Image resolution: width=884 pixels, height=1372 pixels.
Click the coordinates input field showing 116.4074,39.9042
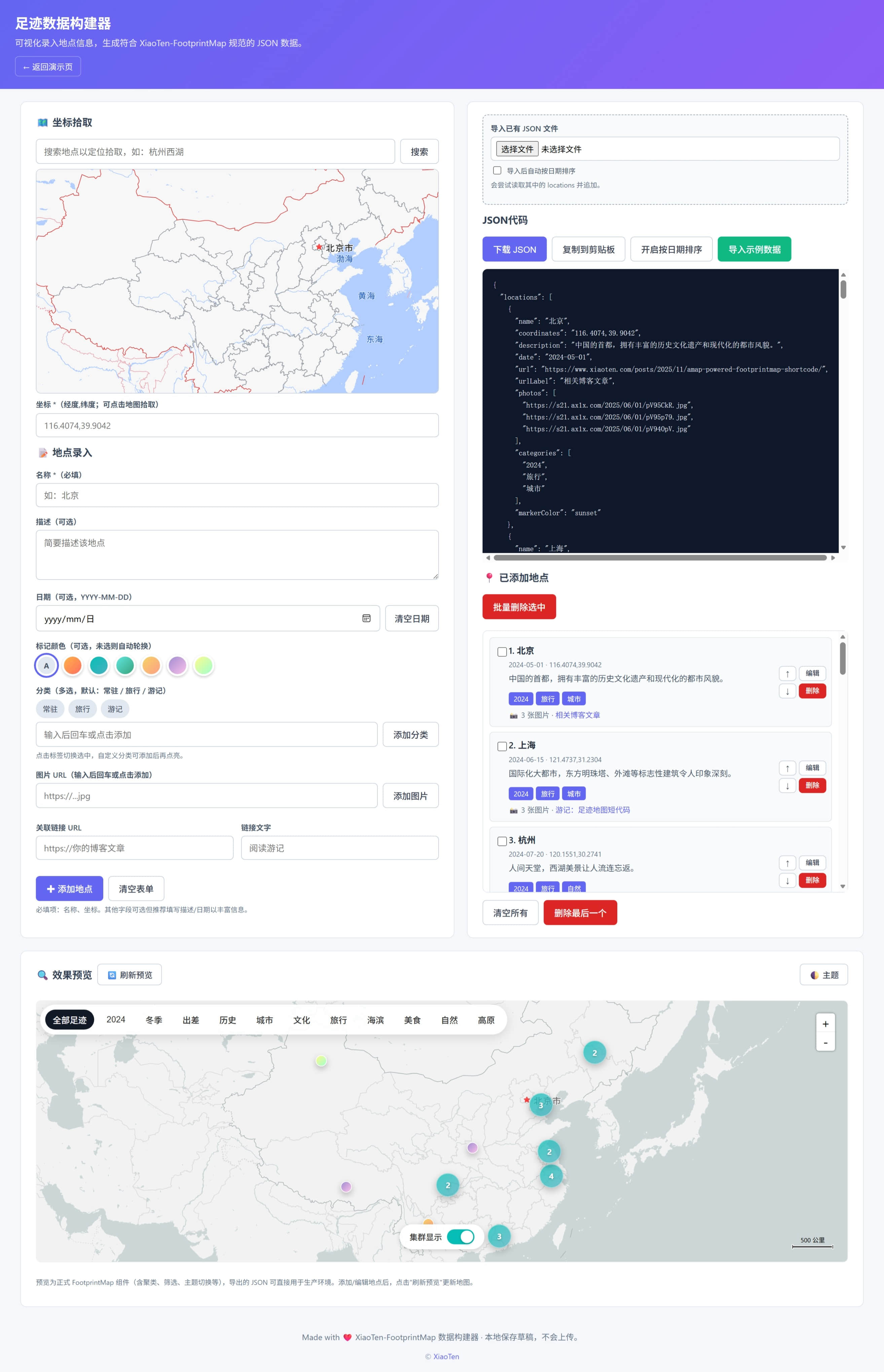[x=236, y=426]
